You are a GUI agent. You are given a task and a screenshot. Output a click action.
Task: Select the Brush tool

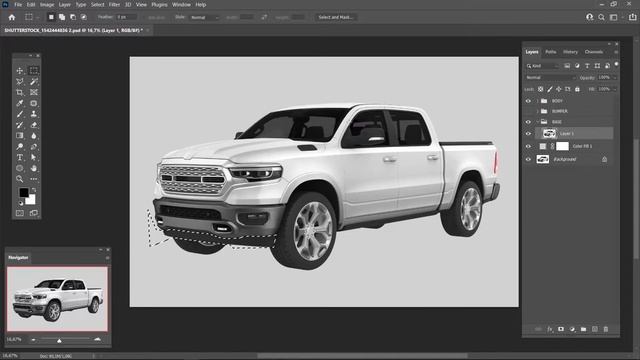pyautogui.click(x=20, y=114)
